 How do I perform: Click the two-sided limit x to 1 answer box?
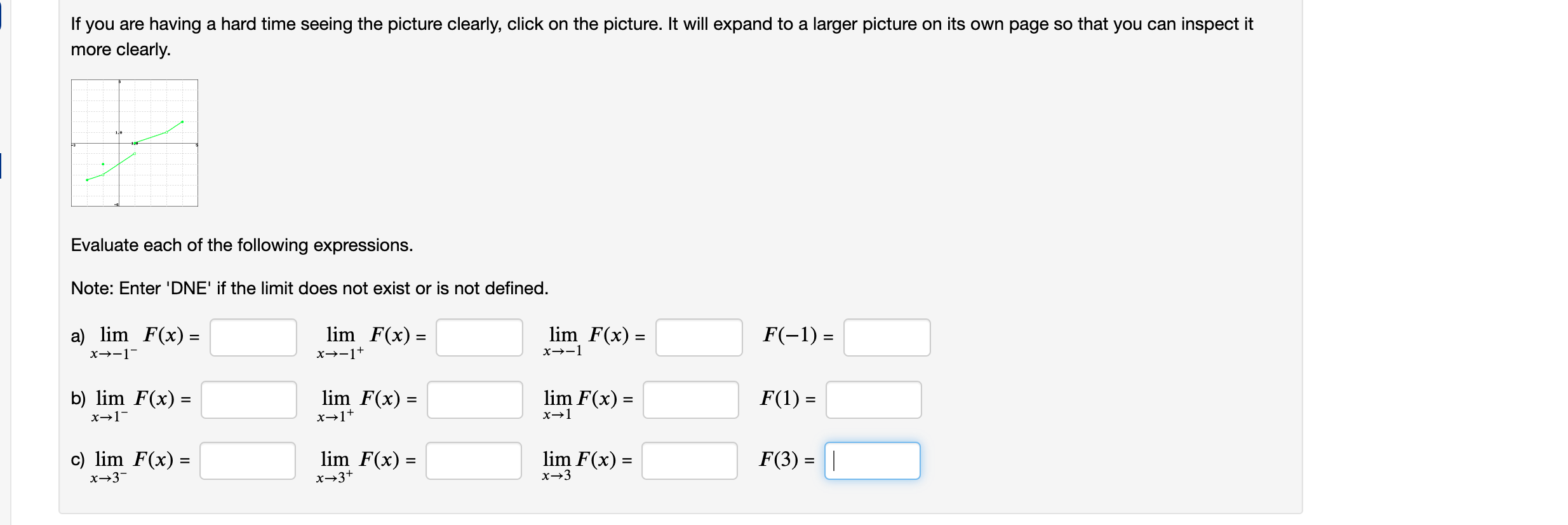click(x=690, y=399)
